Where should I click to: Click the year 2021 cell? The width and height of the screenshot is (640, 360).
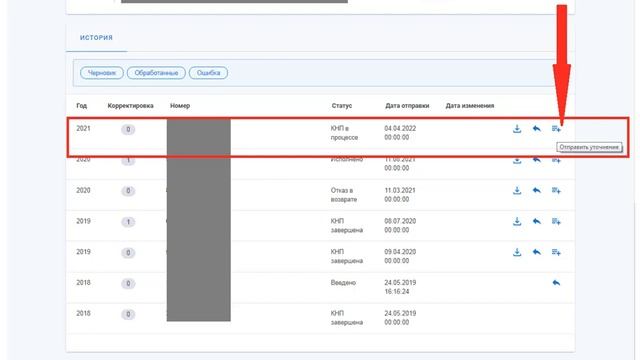click(83, 129)
